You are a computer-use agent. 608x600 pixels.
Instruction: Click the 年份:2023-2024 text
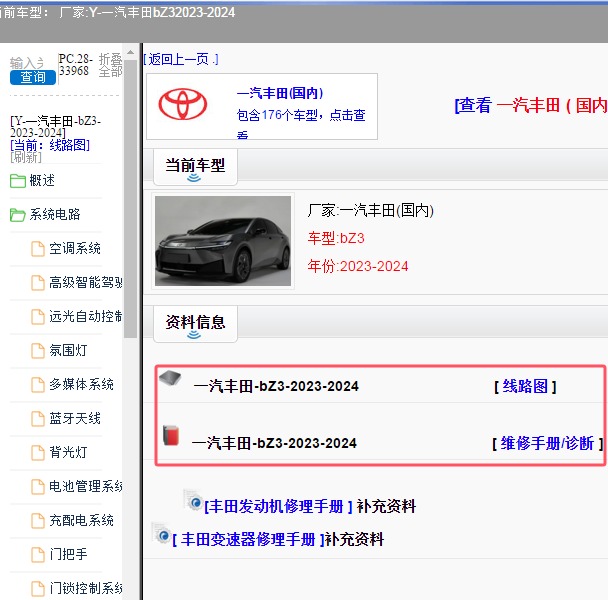tap(358, 266)
